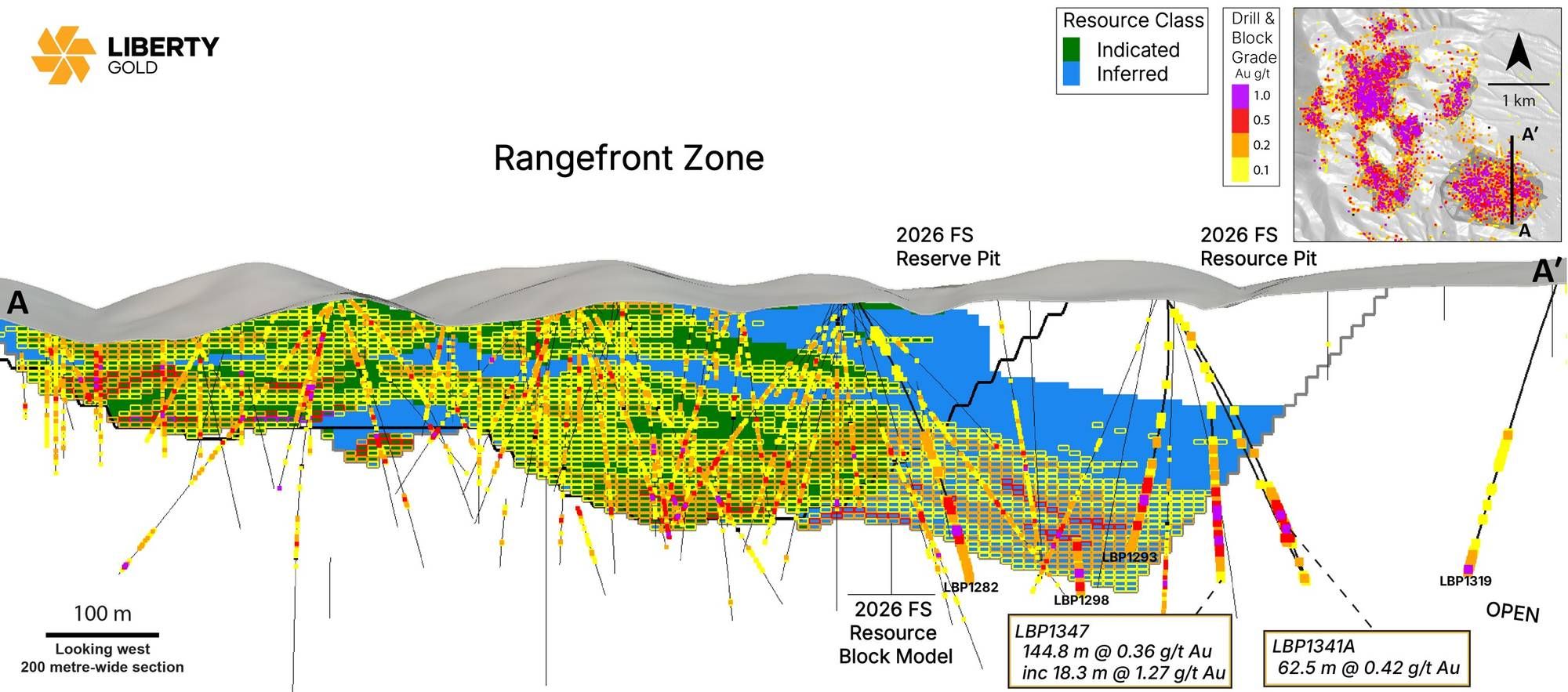Click the red 0.5 g/t grade swatch
This screenshot has height=692, width=1568.
coord(1240,120)
